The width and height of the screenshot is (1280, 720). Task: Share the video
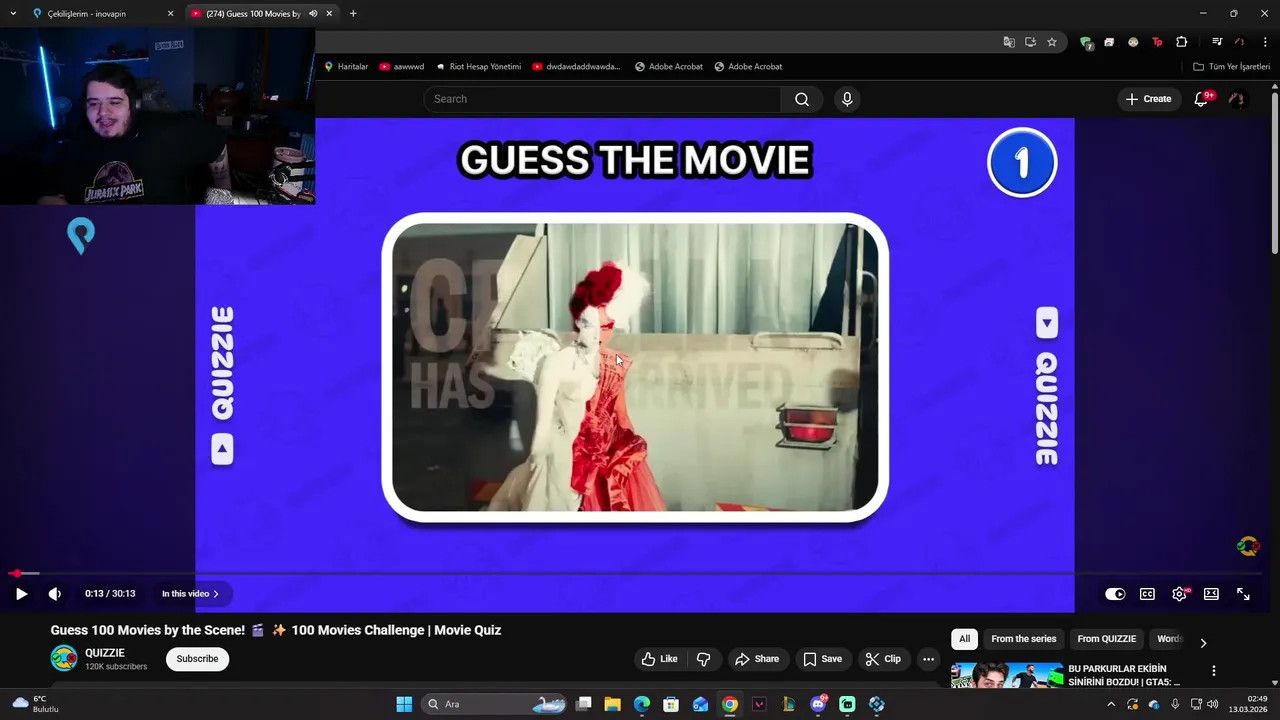click(x=757, y=659)
